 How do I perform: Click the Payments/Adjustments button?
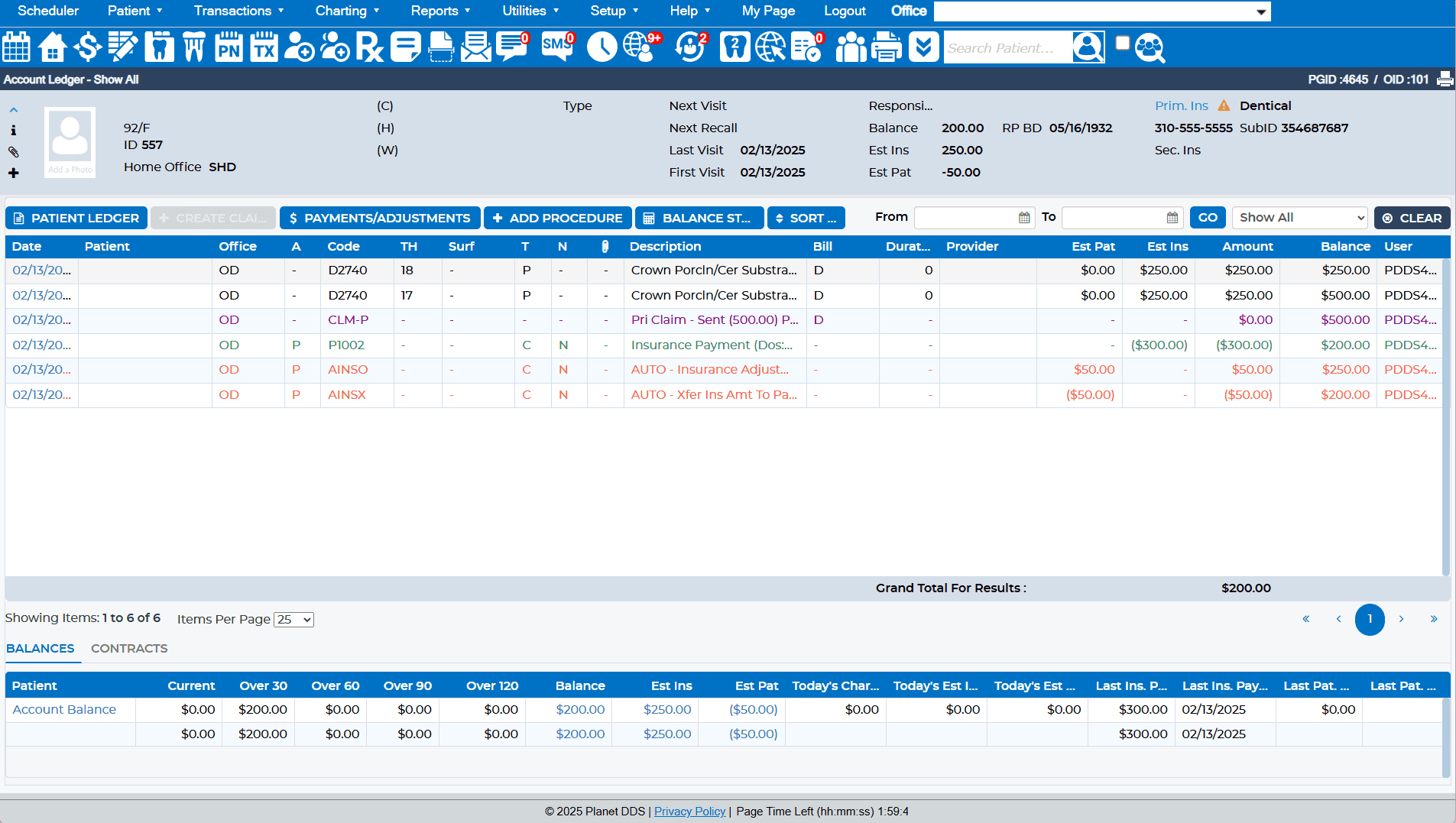pos(380,218)
